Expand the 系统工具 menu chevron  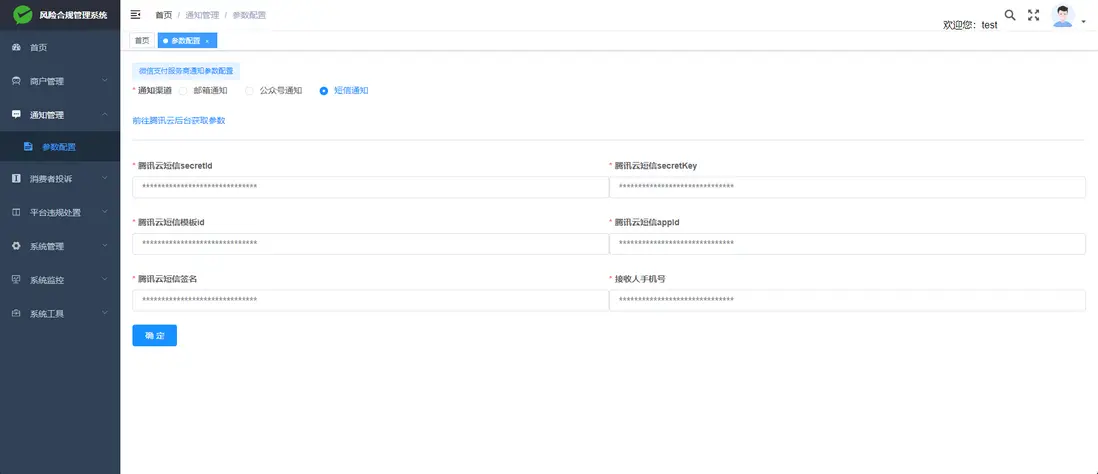[104, 313]
